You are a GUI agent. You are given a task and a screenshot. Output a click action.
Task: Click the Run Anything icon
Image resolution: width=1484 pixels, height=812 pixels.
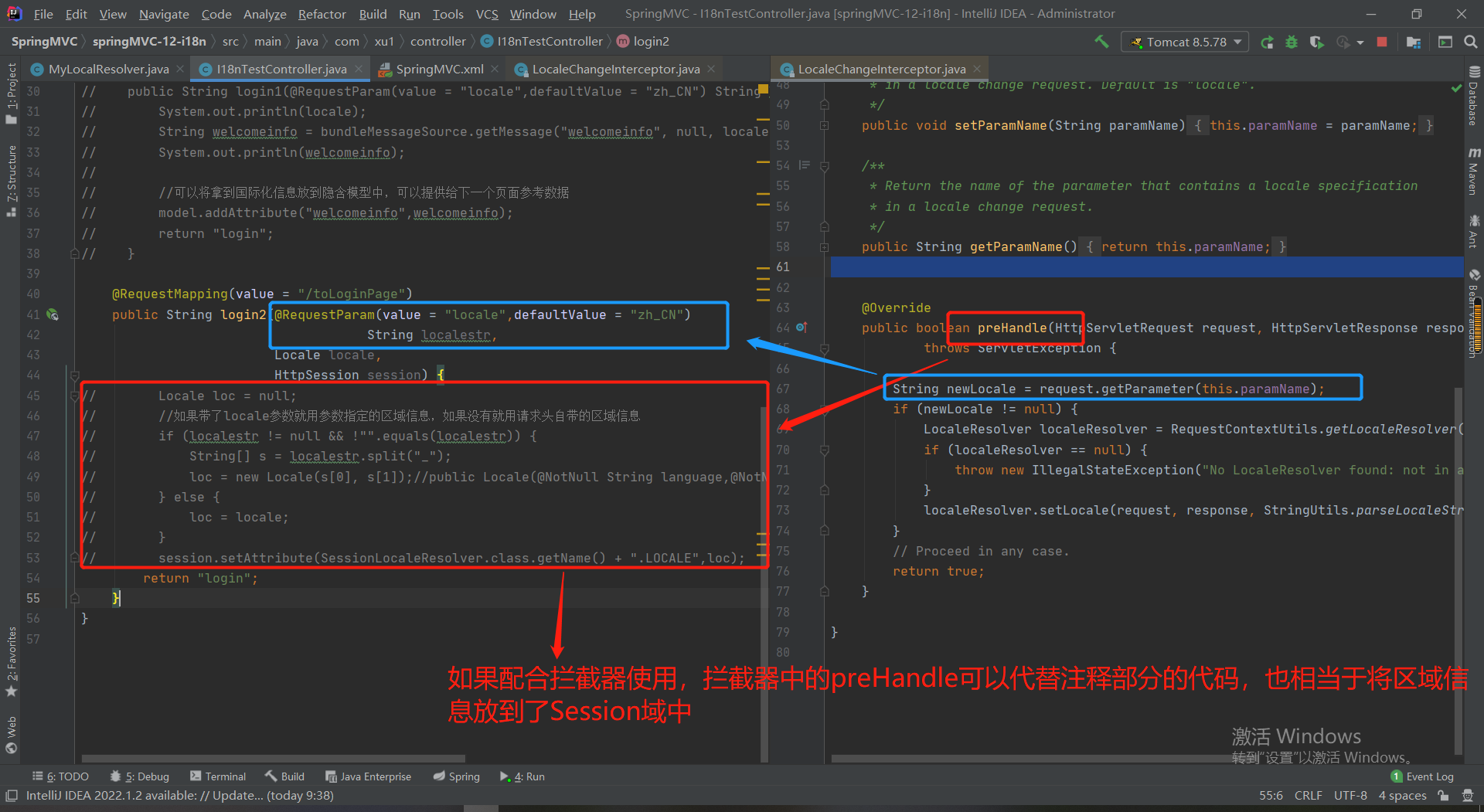tap(1445, 42)
